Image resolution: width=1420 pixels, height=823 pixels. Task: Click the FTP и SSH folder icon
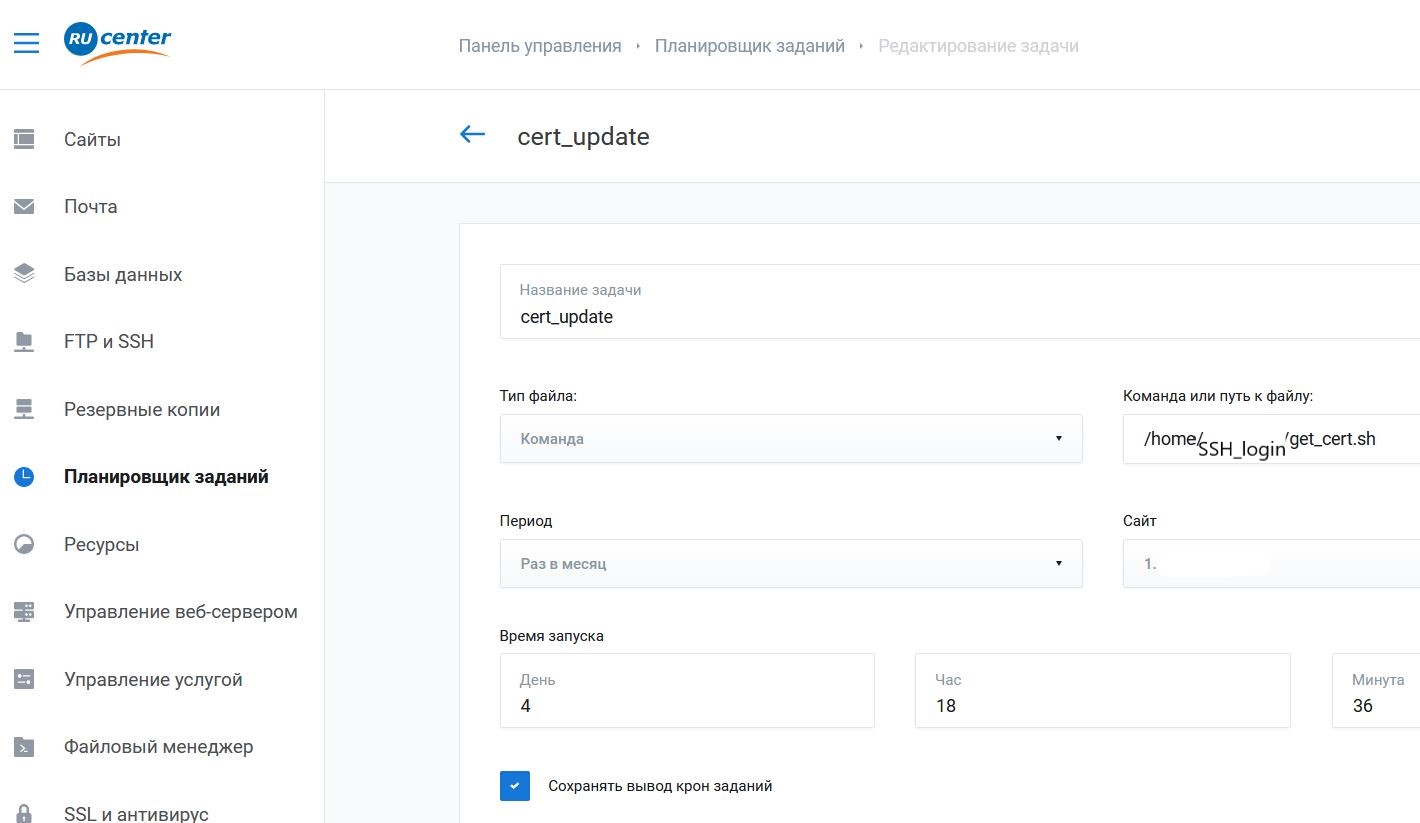point(24,342)
